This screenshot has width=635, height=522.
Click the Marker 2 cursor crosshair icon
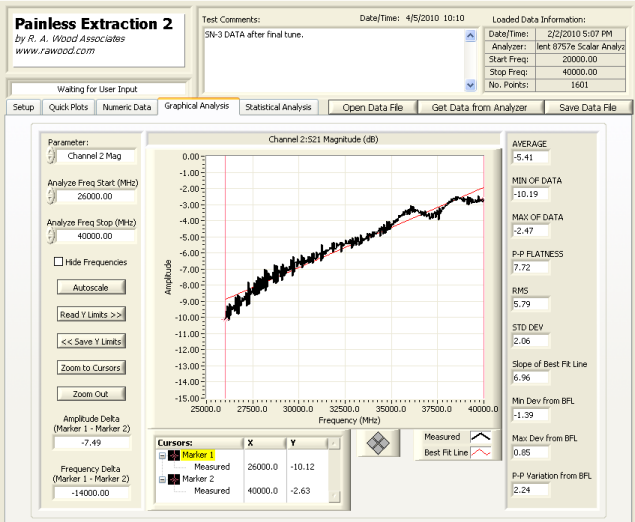pos(174,479)
